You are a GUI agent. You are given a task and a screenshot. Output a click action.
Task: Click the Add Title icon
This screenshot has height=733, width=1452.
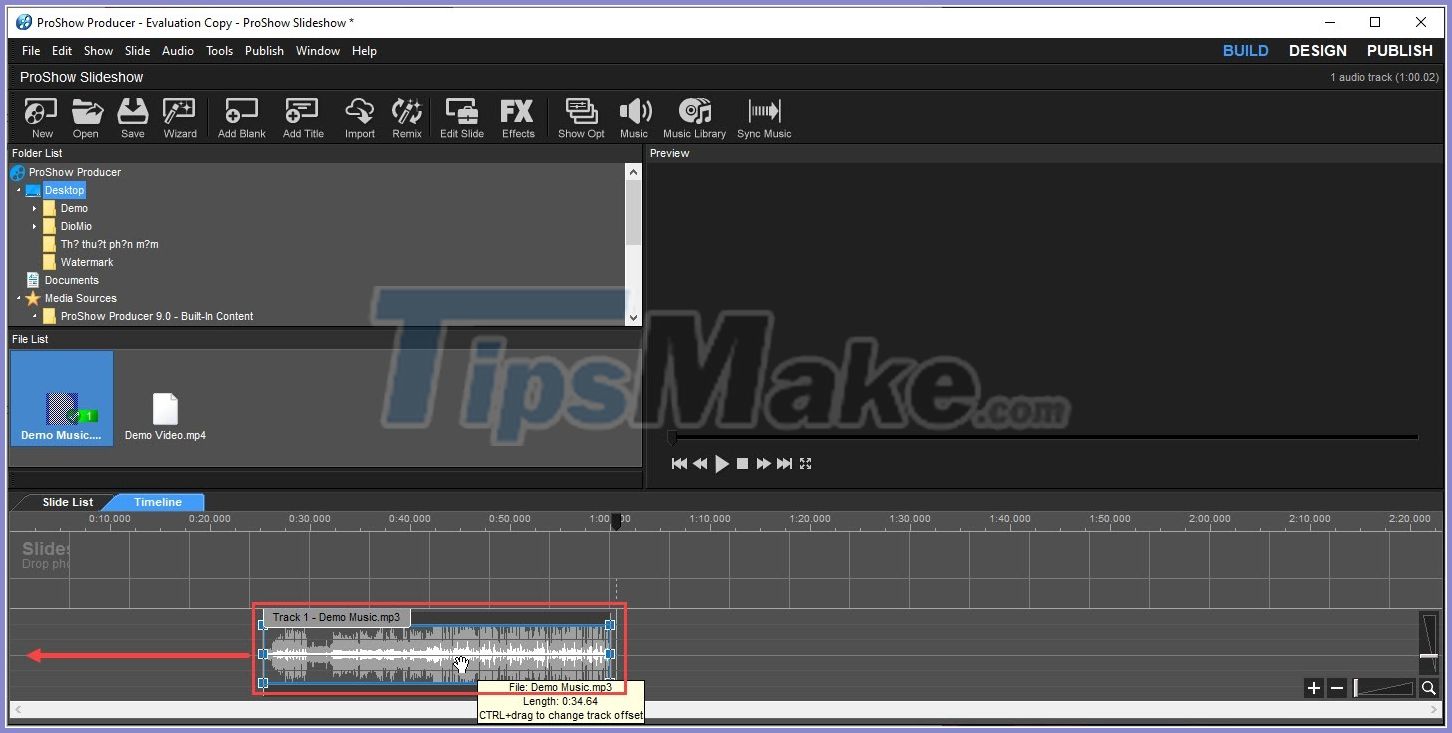tap(302, 117)
